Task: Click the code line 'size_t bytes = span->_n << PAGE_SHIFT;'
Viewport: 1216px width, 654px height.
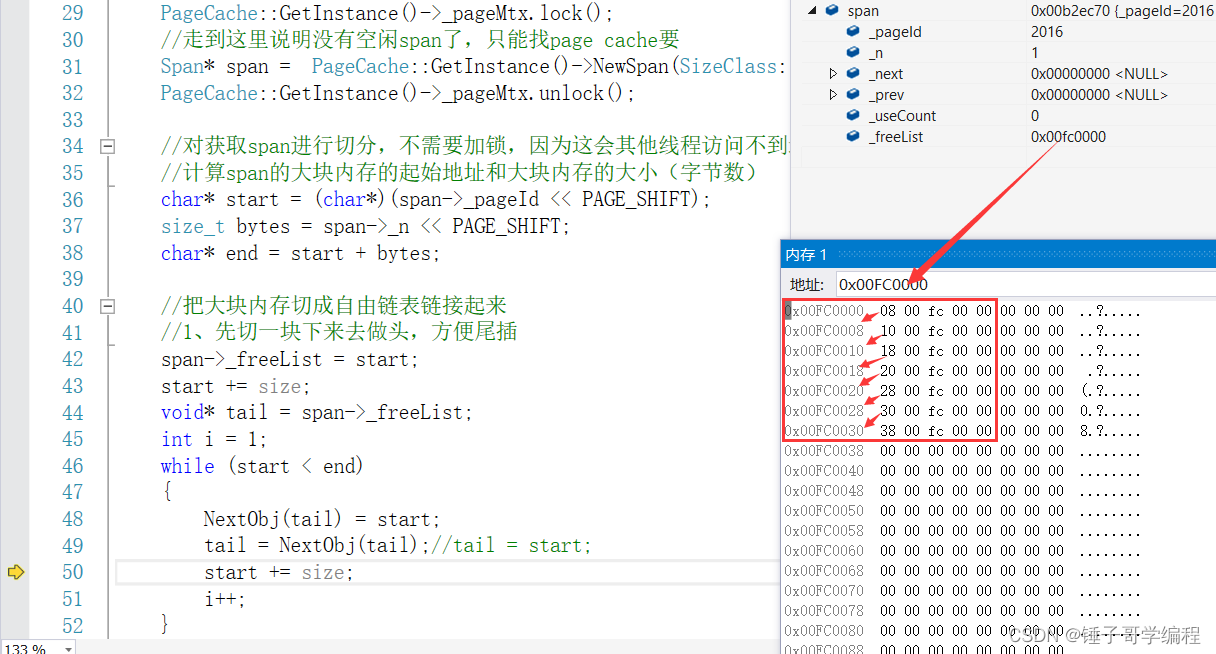Action: pos(365,226)
